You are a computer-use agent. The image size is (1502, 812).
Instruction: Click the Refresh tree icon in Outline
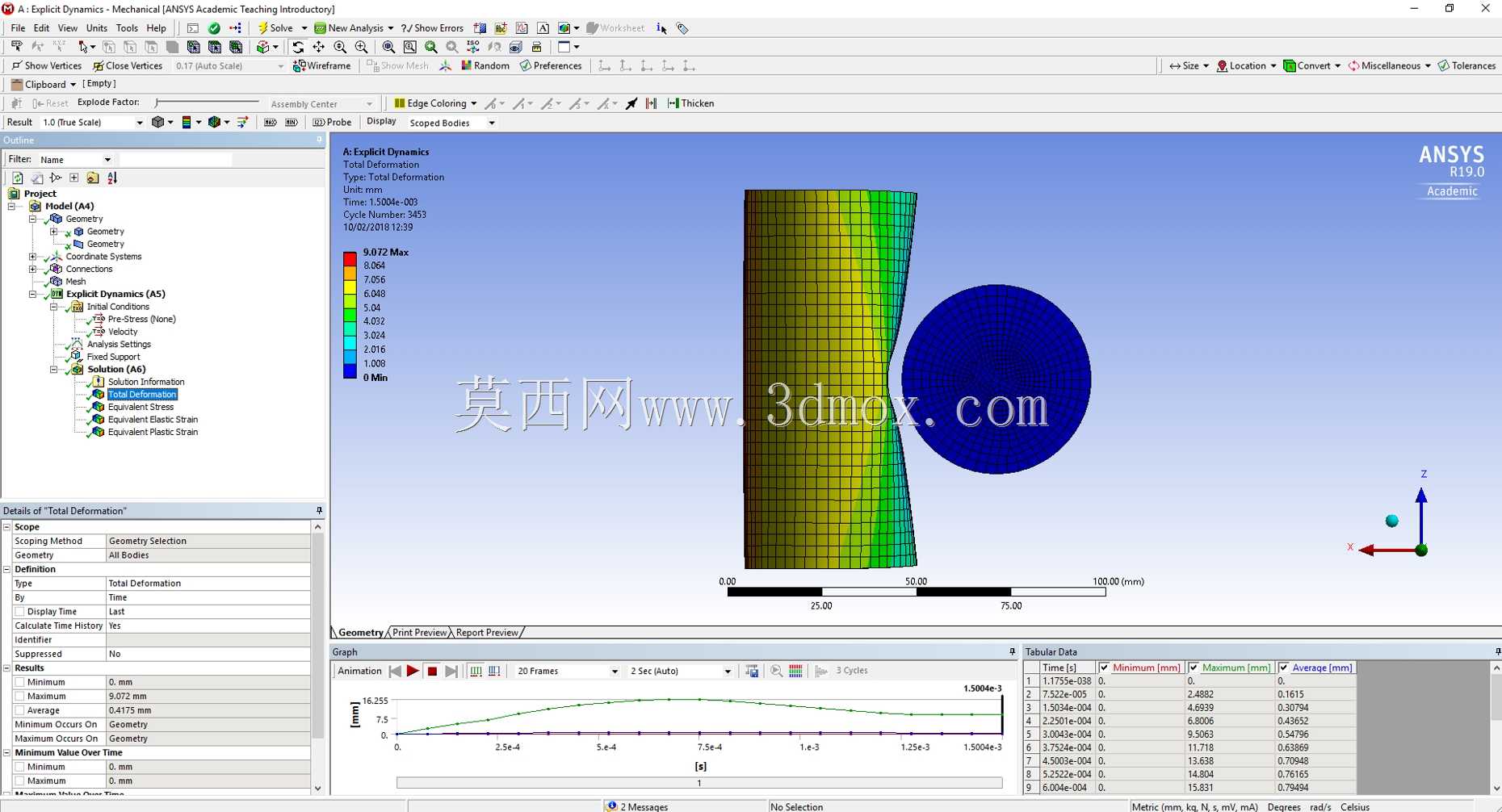tap(17, 178)
